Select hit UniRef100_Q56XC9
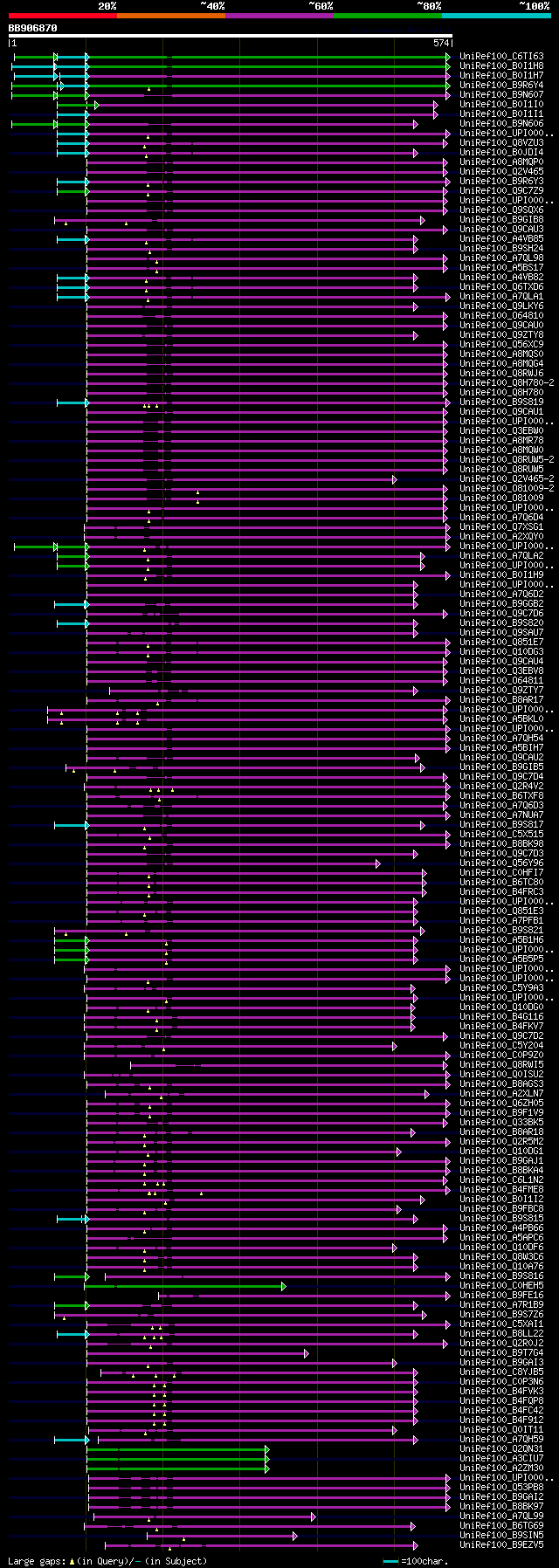Screen dimensions: 559x1568 click(x=501, y=345)
